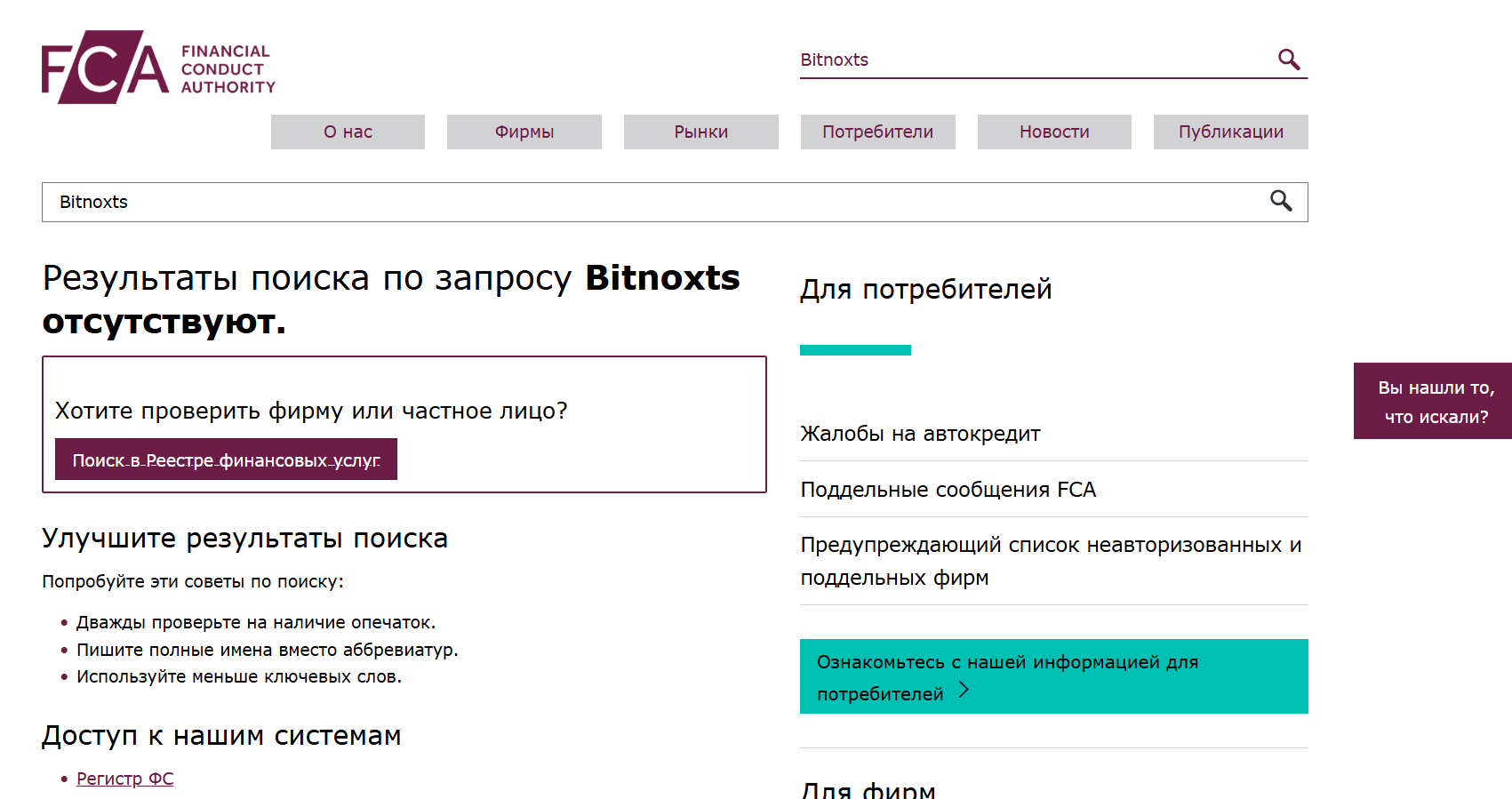Open the Новости menu
1512x799 pixels.
[1054, 132]
